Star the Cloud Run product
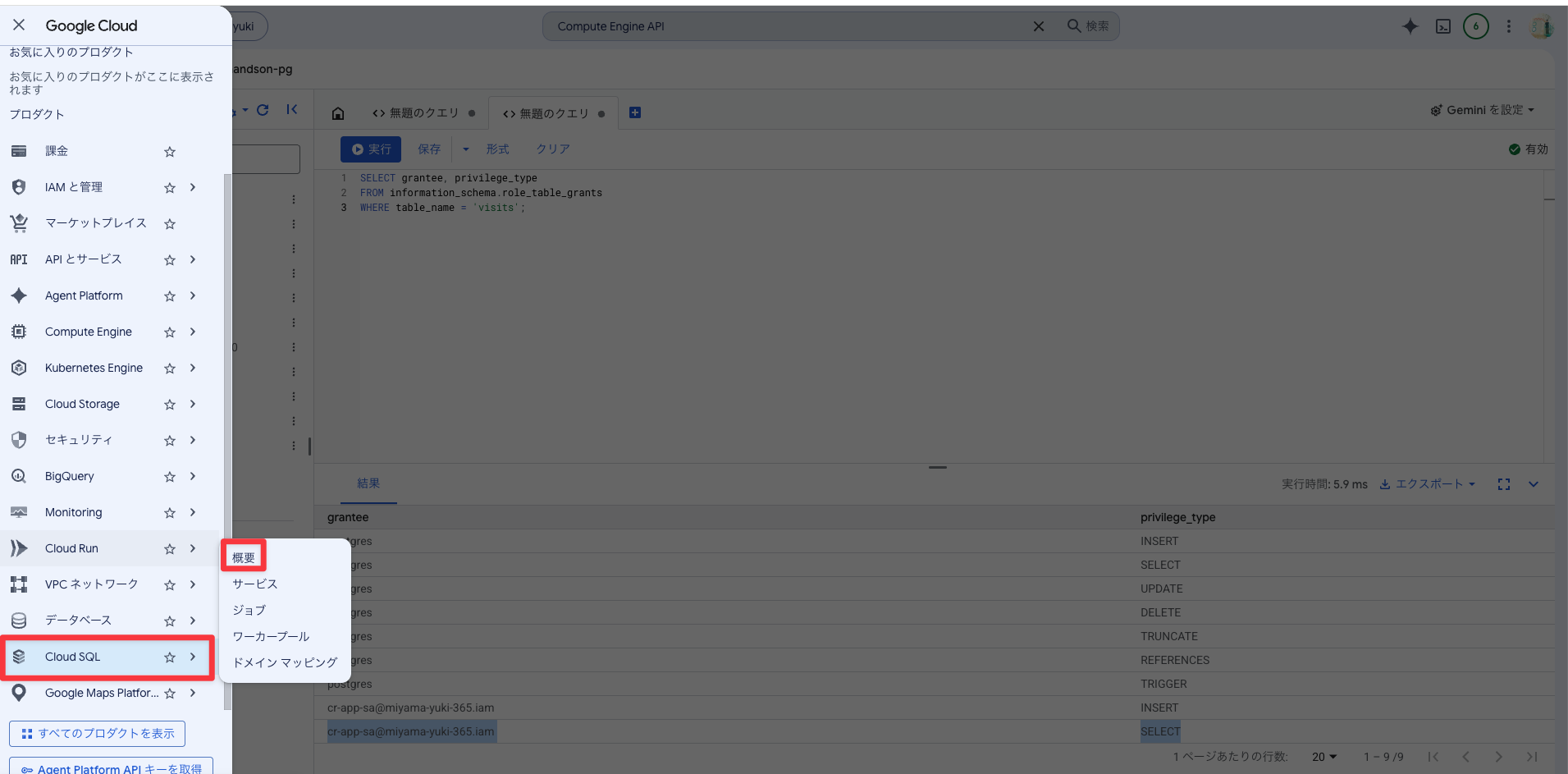Viewport: 1568px width, 774px height. [170, 549]
